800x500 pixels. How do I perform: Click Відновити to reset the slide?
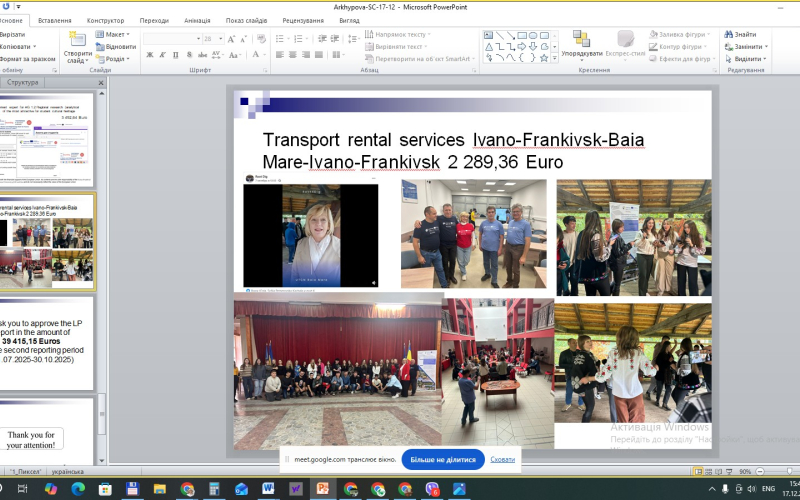click(116, 46)
